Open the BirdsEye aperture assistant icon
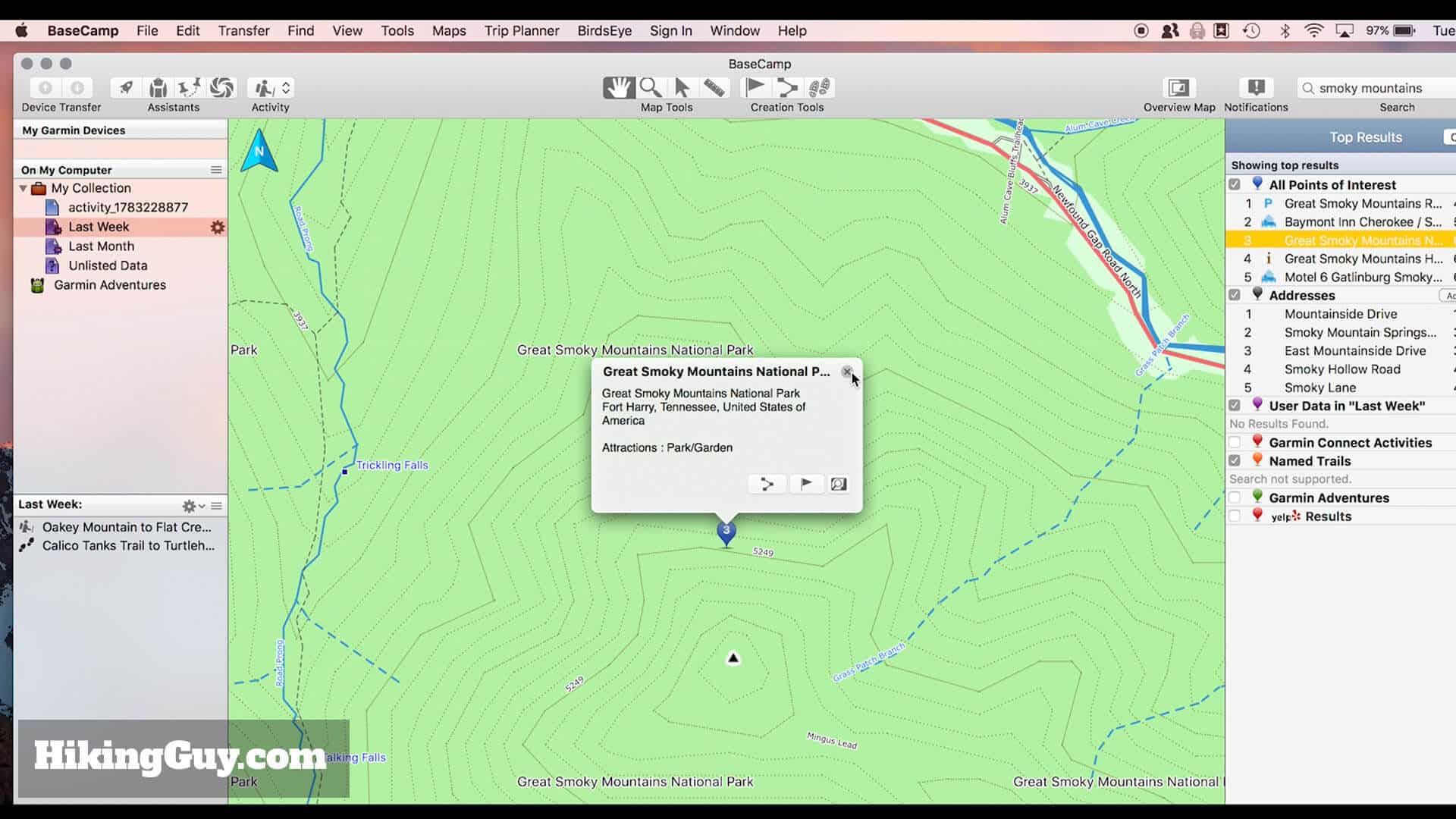 click(221, 88)
